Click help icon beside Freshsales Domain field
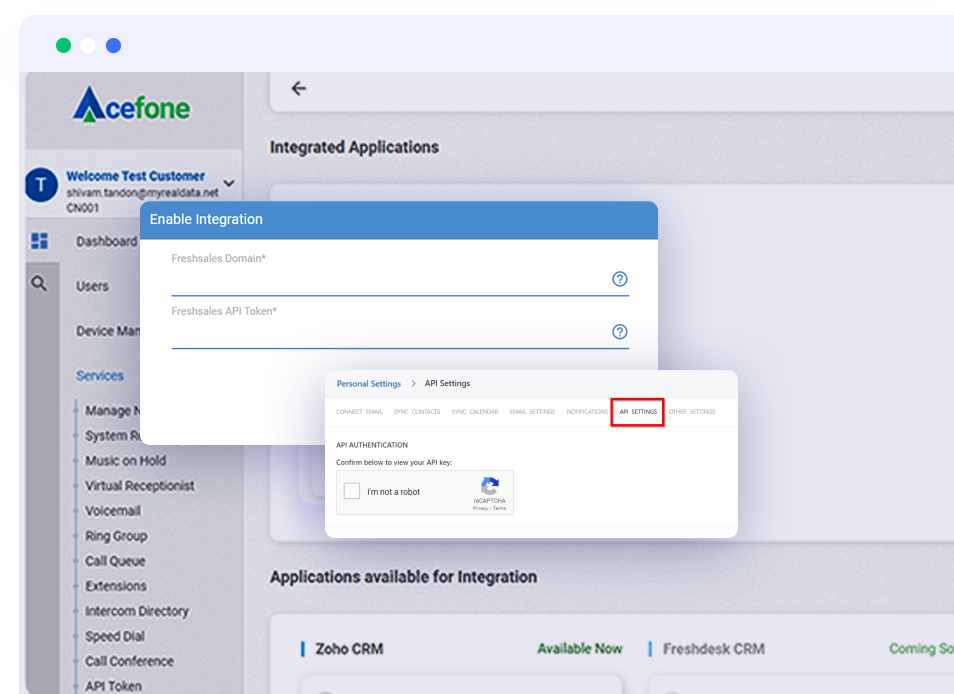Screen dimensions: 954x694 tap(619, 279)
